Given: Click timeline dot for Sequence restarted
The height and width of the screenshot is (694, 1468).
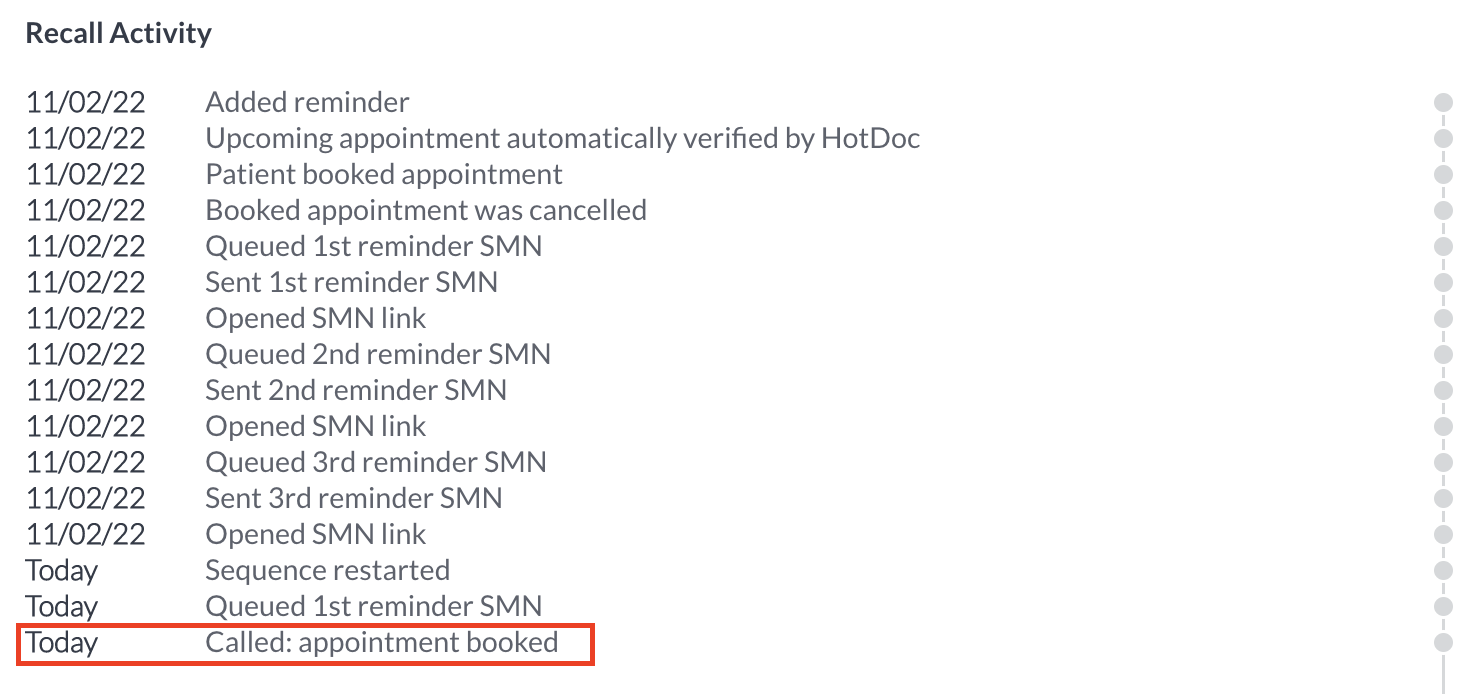Looking at the screenshot, I should (1443, 570).
